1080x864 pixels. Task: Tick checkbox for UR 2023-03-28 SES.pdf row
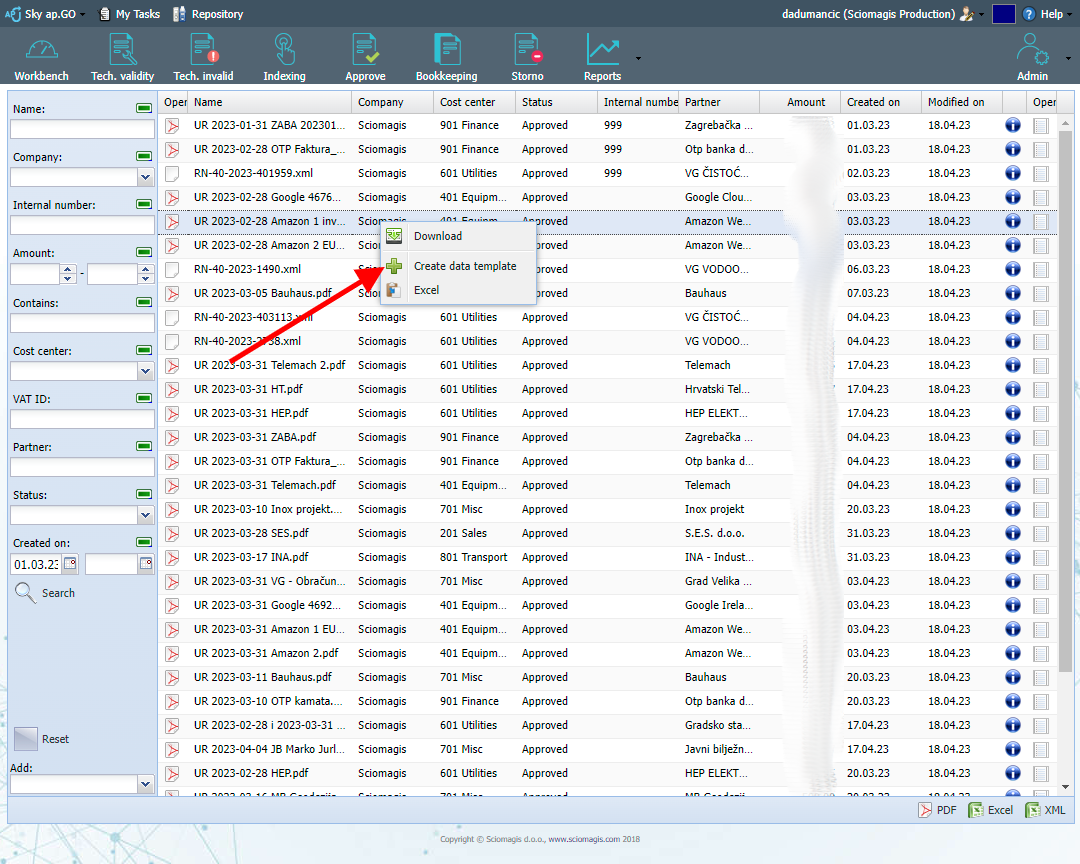(x=1041, y=533)
